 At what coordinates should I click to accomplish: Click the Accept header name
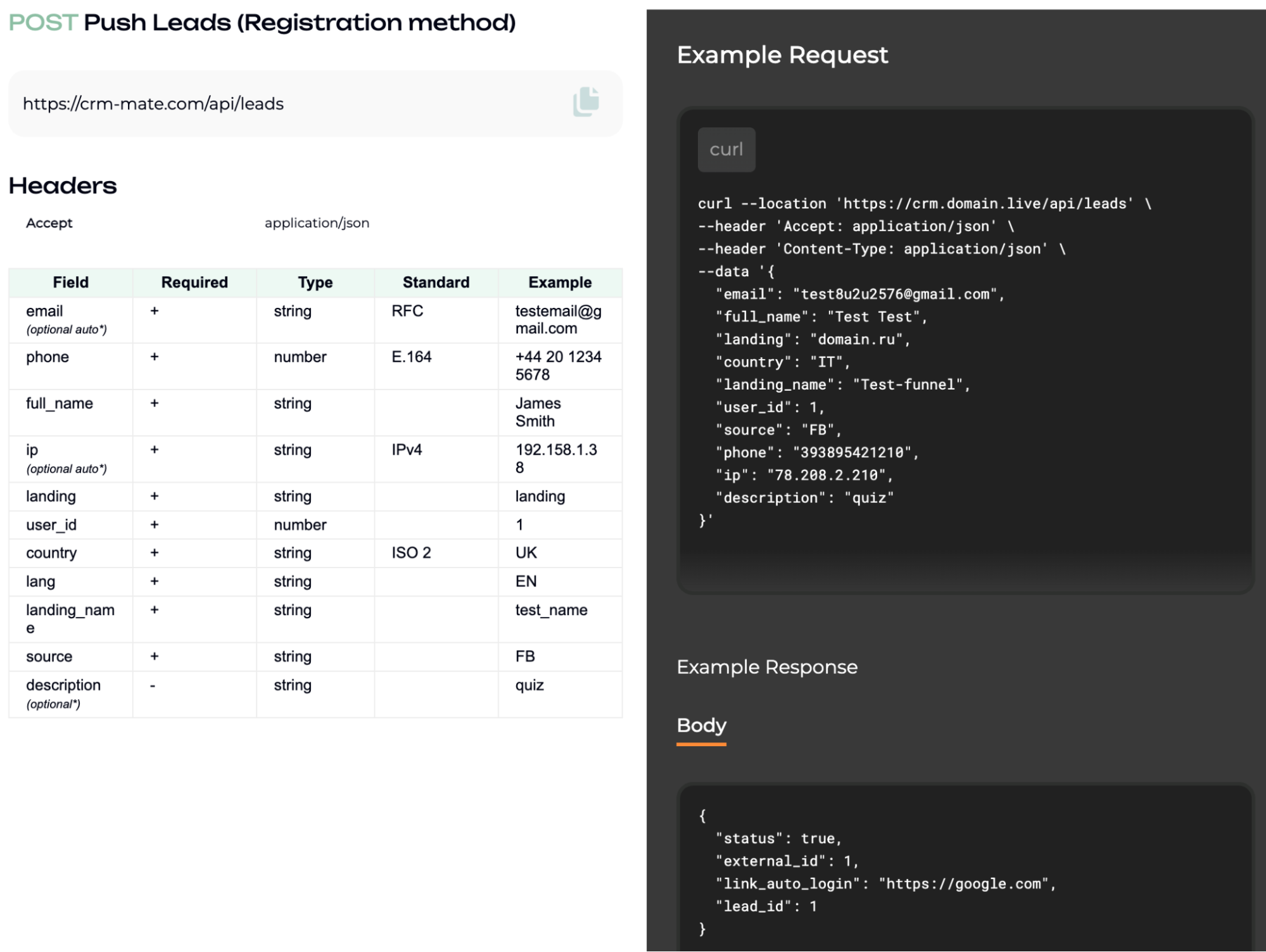pos(49,223)
